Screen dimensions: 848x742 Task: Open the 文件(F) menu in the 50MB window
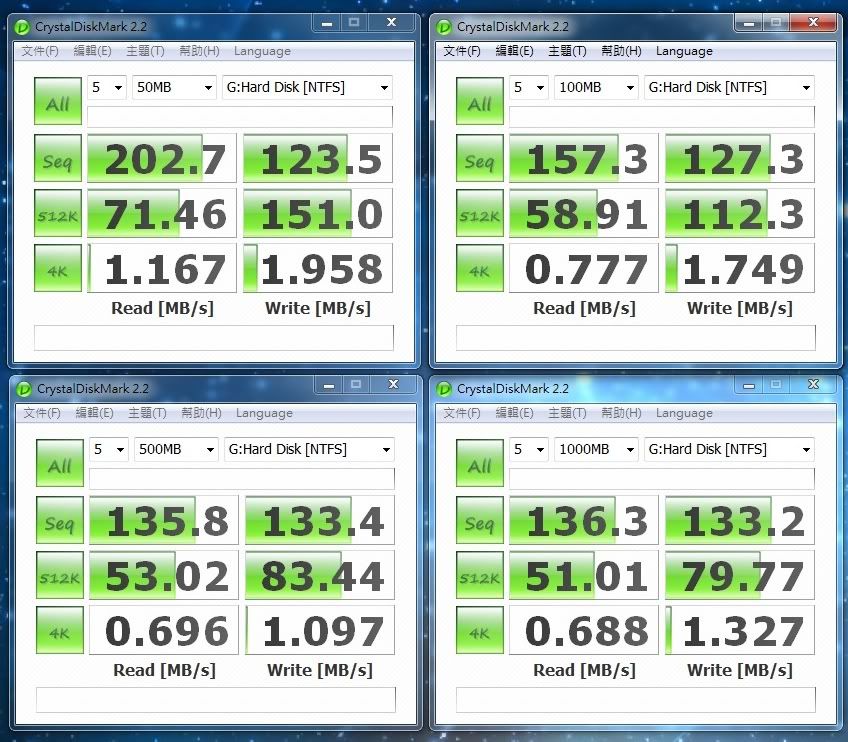tap(40, 51)
